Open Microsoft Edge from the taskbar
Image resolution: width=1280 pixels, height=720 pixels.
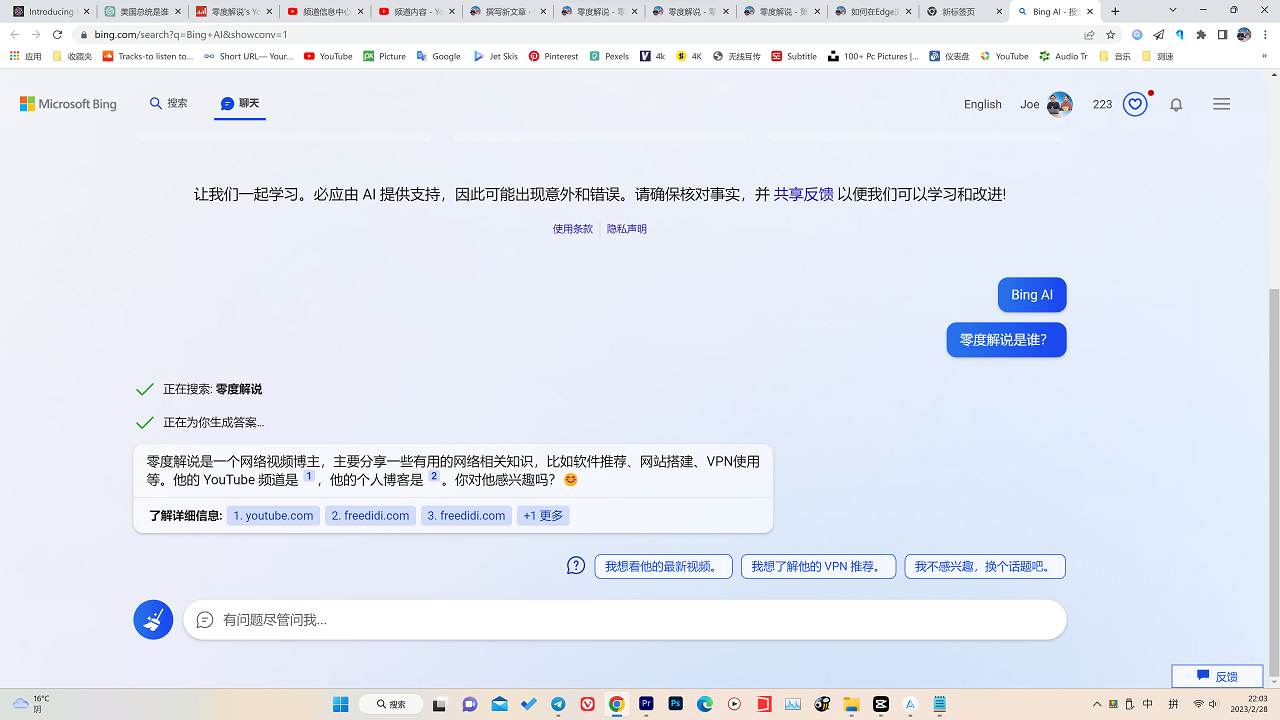(705, 704)
